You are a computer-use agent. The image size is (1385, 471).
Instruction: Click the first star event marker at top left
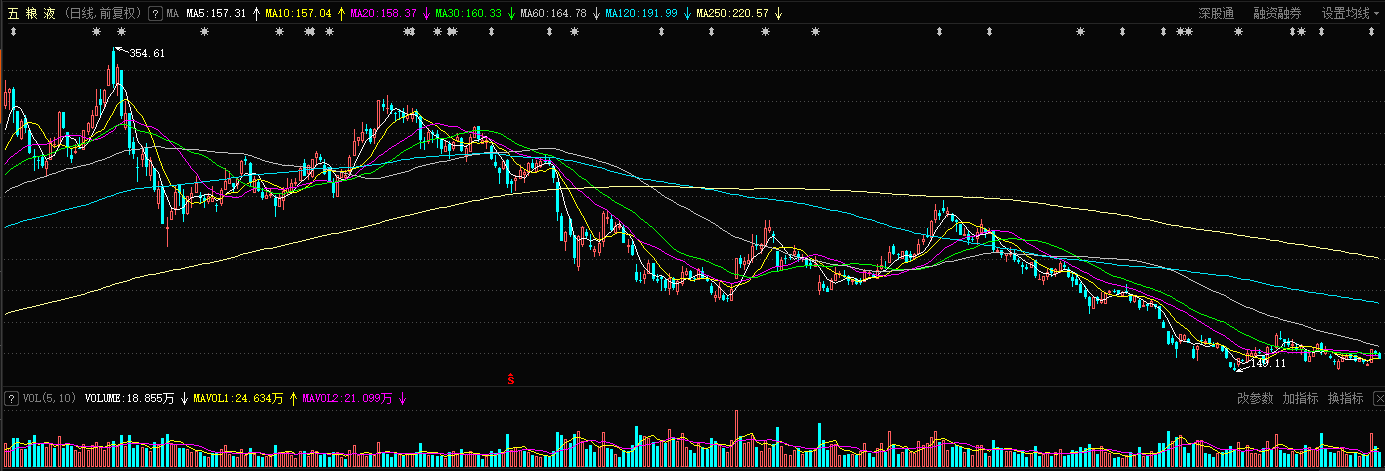[x=96, y=33]
